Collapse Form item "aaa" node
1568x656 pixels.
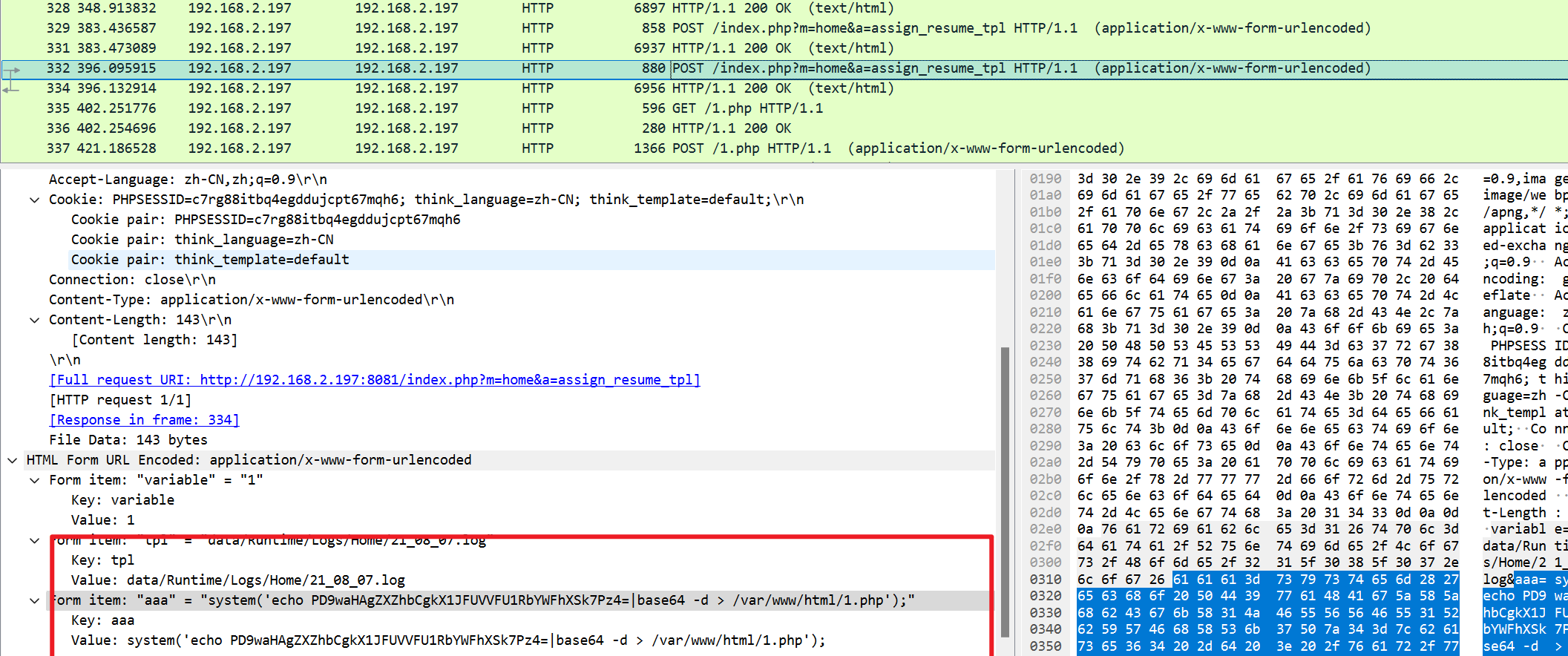coord(34,600)
